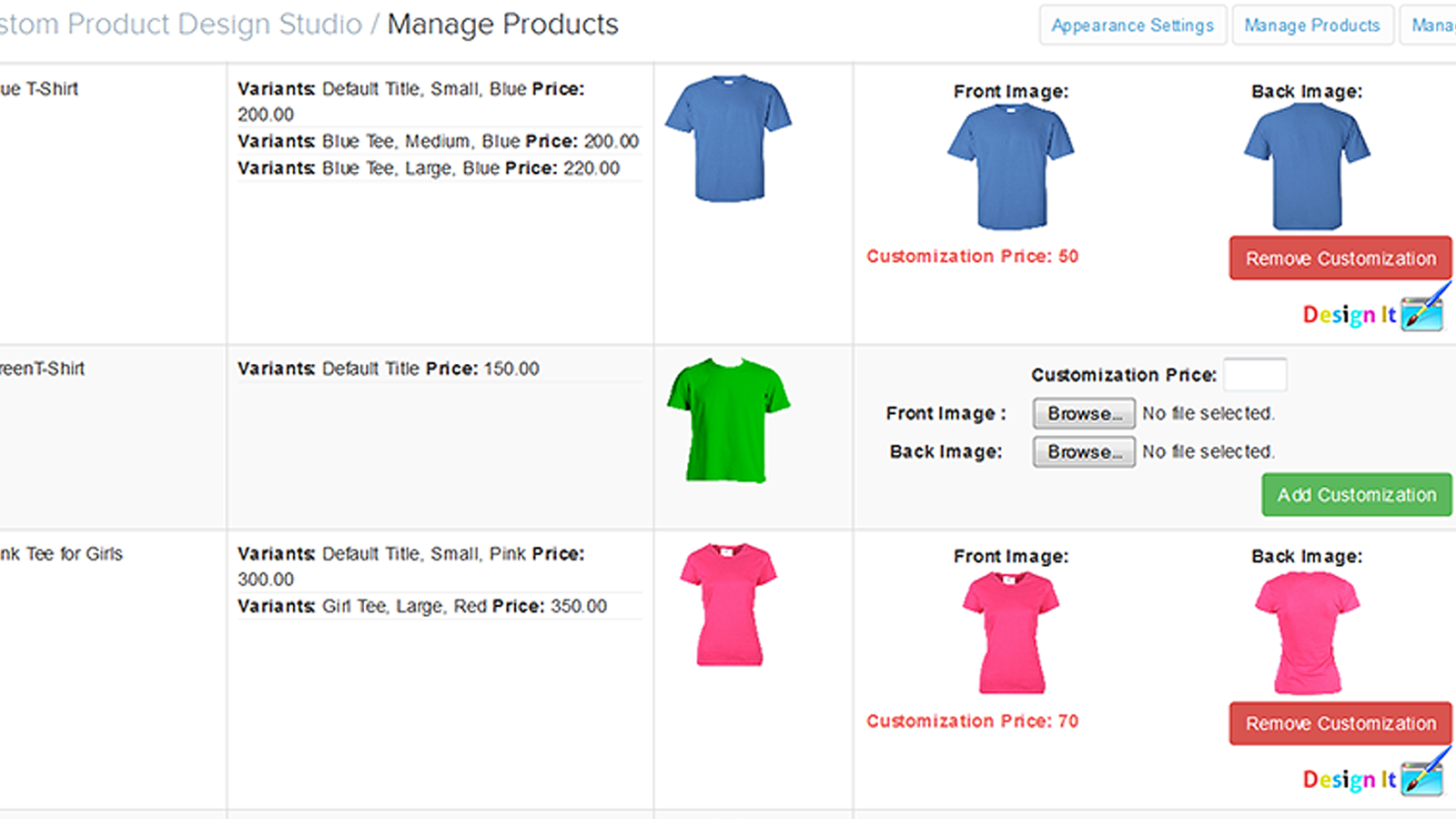The width and height of the screenshot is (1456, 819).
Task: Switch to Manage Products
Action: click(x=1312, y=25)
